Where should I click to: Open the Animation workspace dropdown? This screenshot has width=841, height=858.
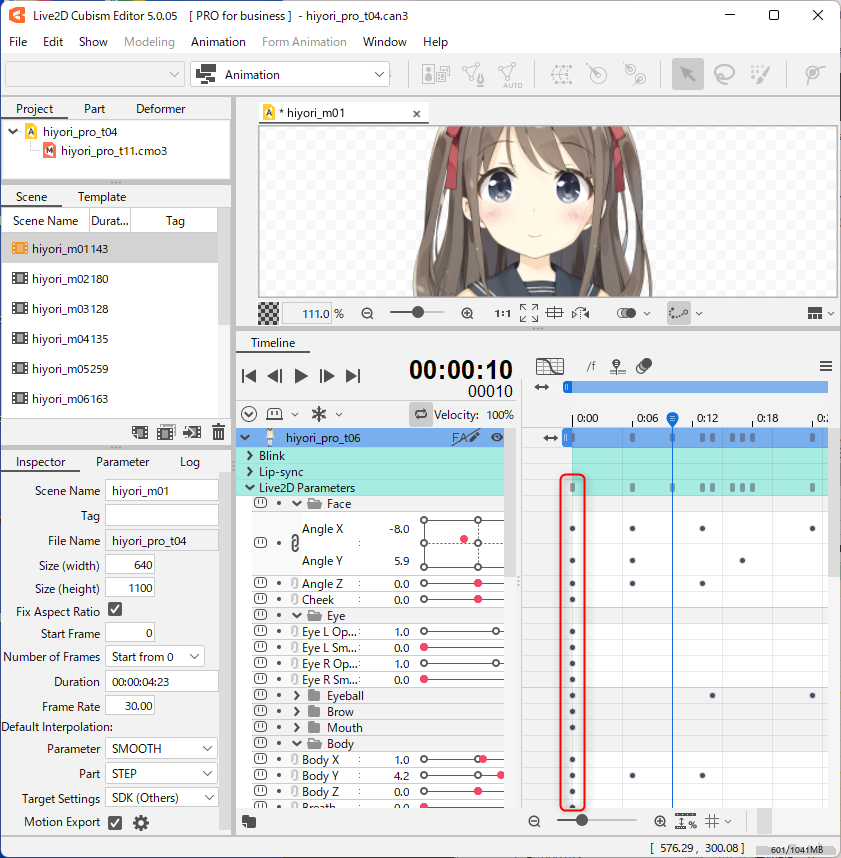click(290, 74)
